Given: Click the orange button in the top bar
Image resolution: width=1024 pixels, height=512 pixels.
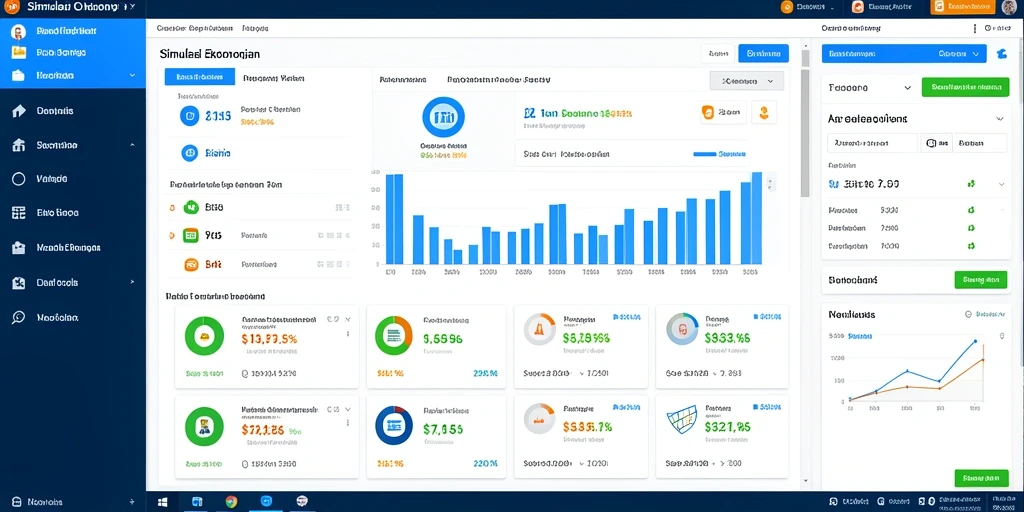Looking at the screenshot, I should (x=962, y=7).
